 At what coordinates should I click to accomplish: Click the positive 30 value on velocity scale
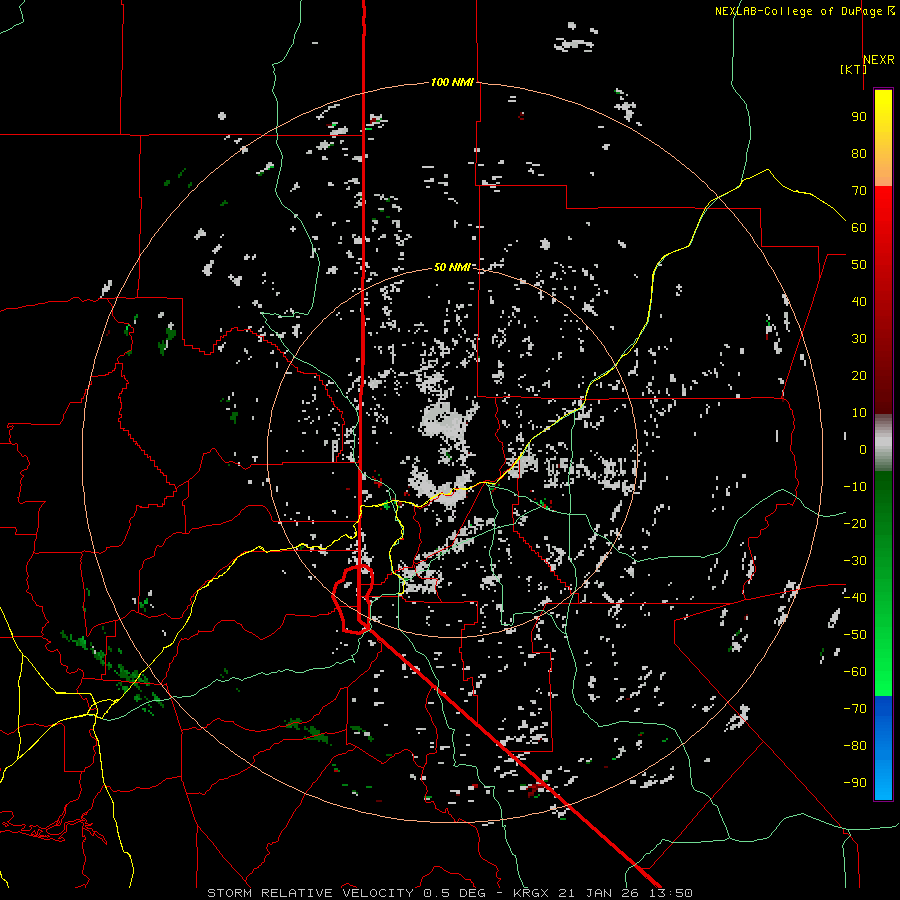(x=859, y=339)
